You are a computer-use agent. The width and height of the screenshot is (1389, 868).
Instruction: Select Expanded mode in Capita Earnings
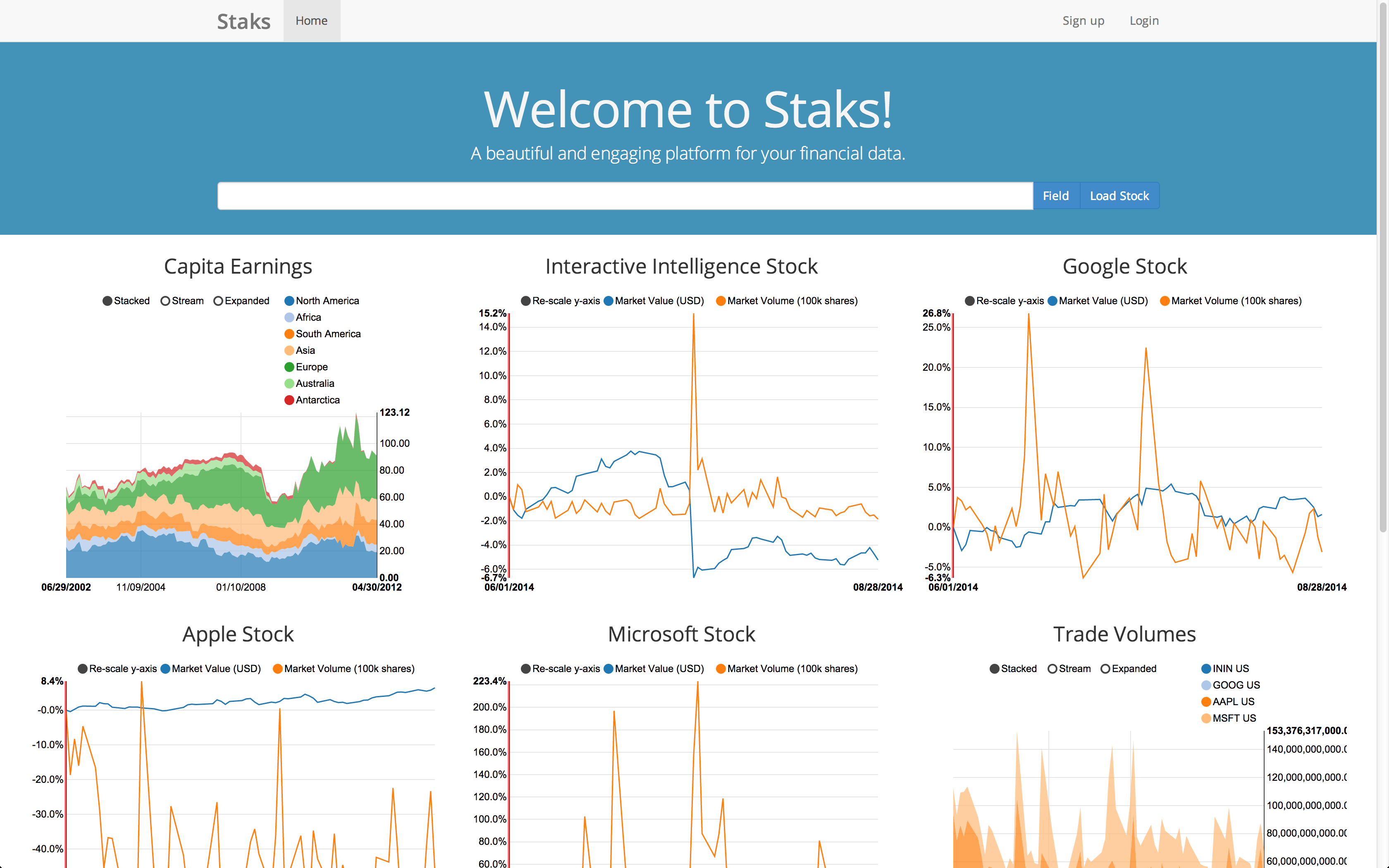[x=218, y=301]
